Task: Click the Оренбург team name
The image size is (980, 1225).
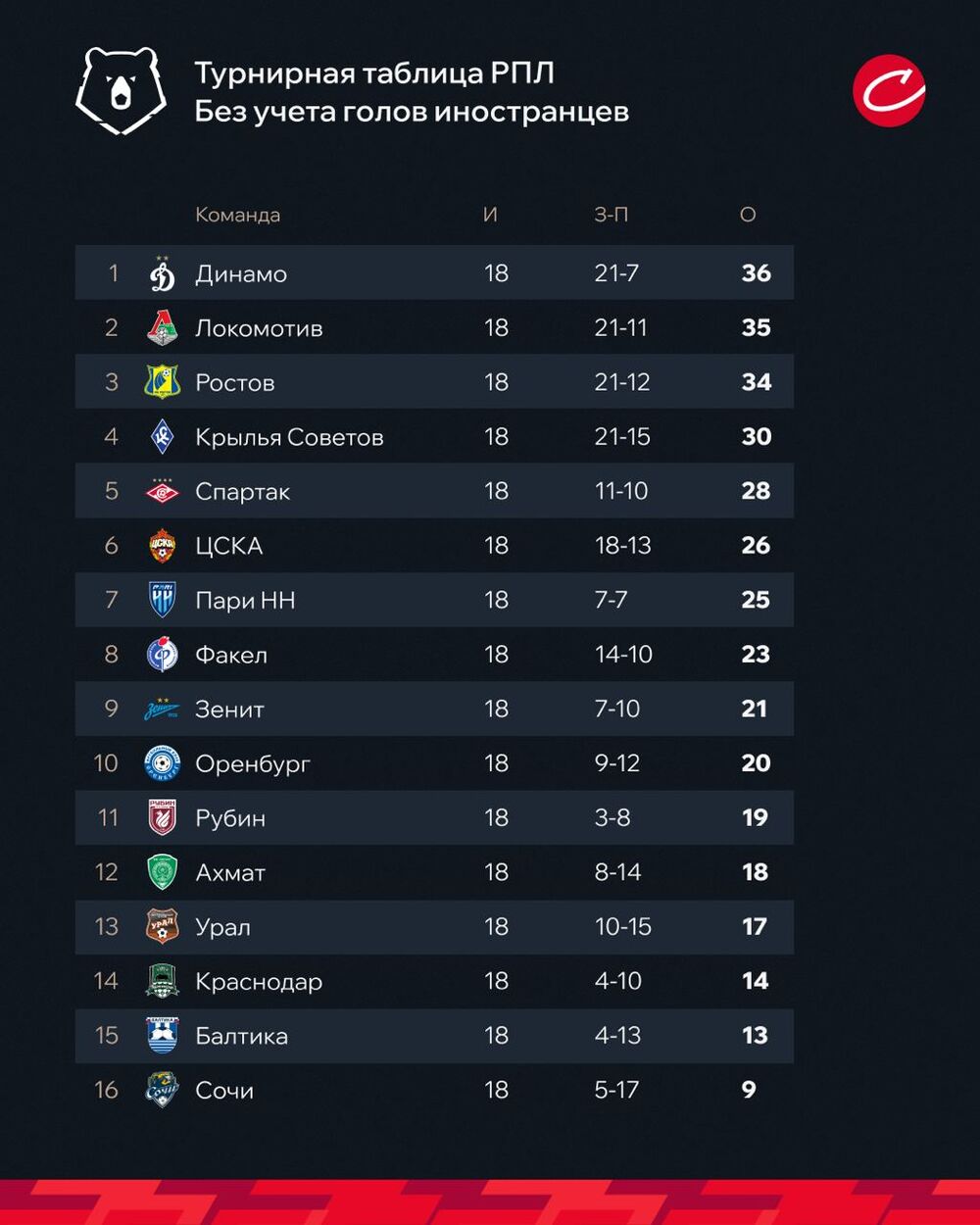Action: click(x=253, y=763)
